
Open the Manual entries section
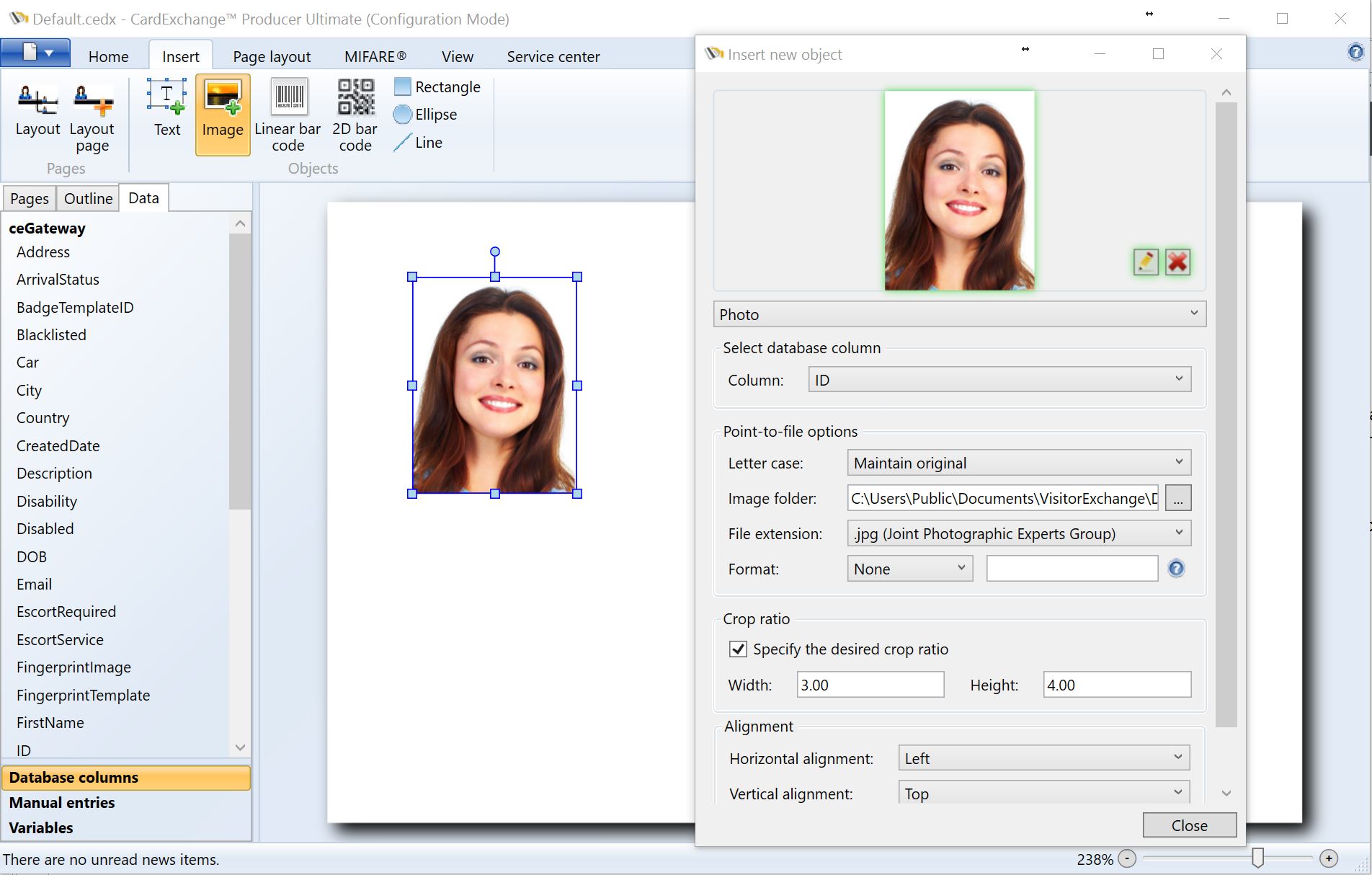coord(126,802)
